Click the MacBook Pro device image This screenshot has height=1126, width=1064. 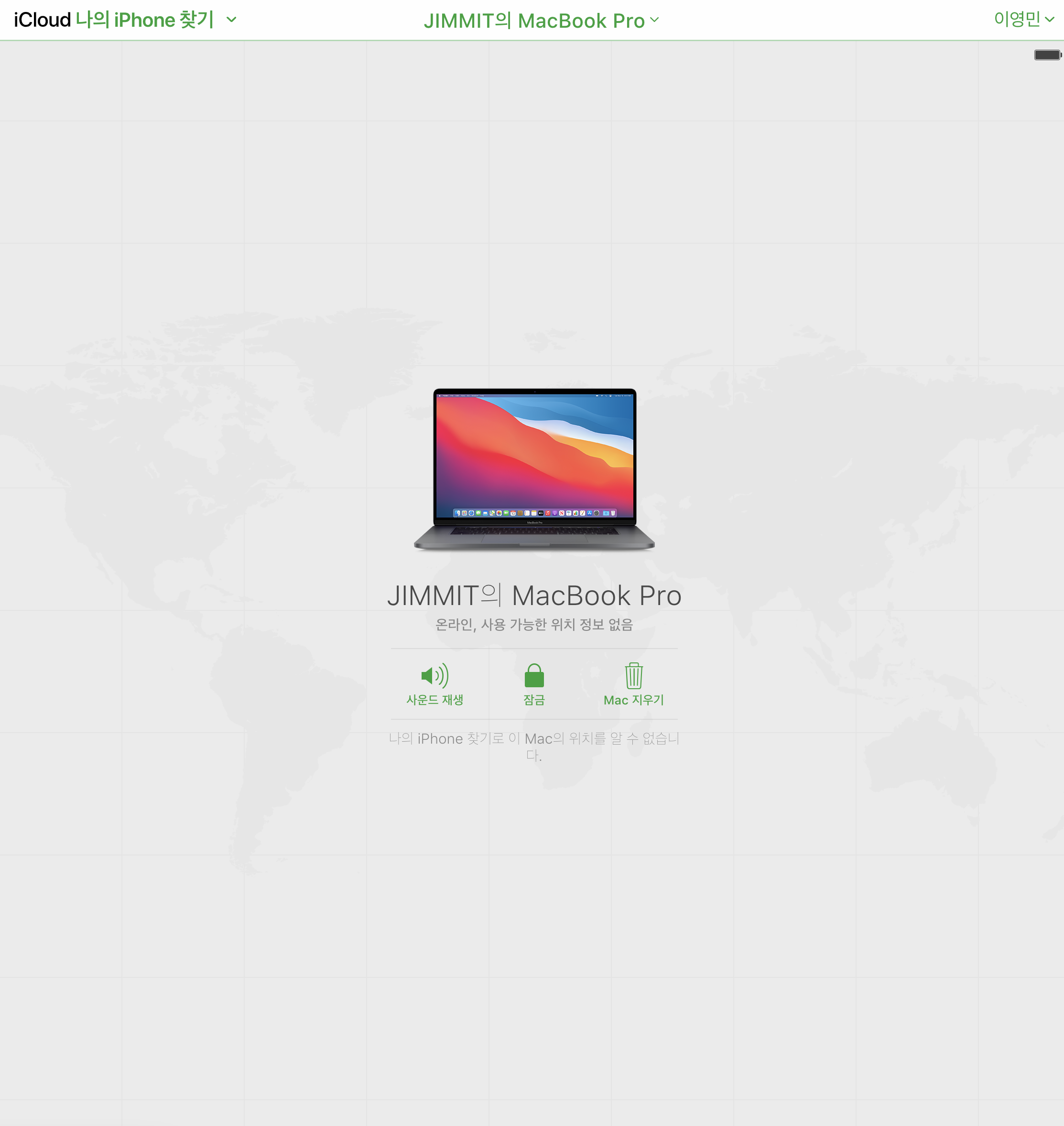coord(534,469)
